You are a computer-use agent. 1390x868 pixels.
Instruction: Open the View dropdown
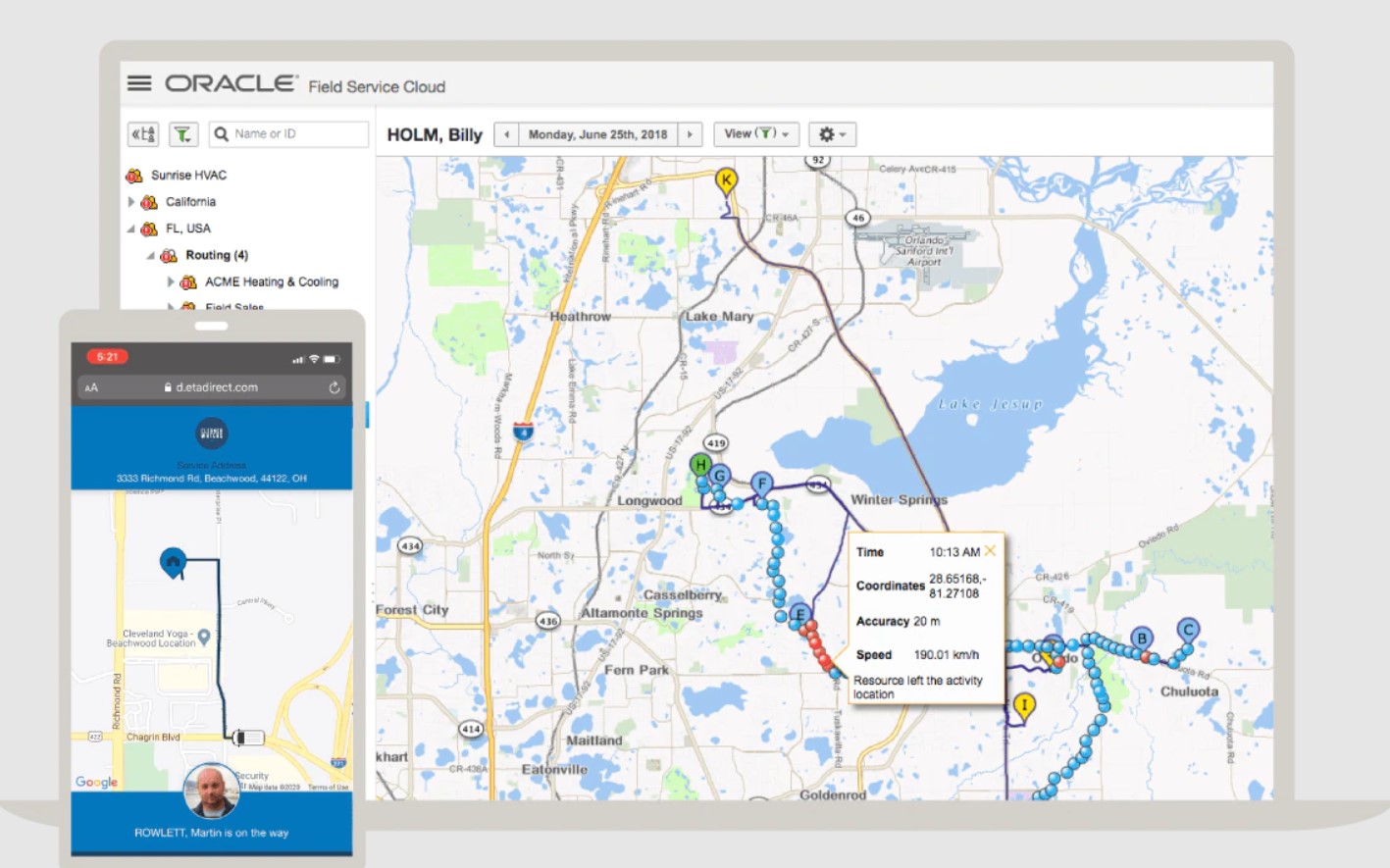click(756, 134)
